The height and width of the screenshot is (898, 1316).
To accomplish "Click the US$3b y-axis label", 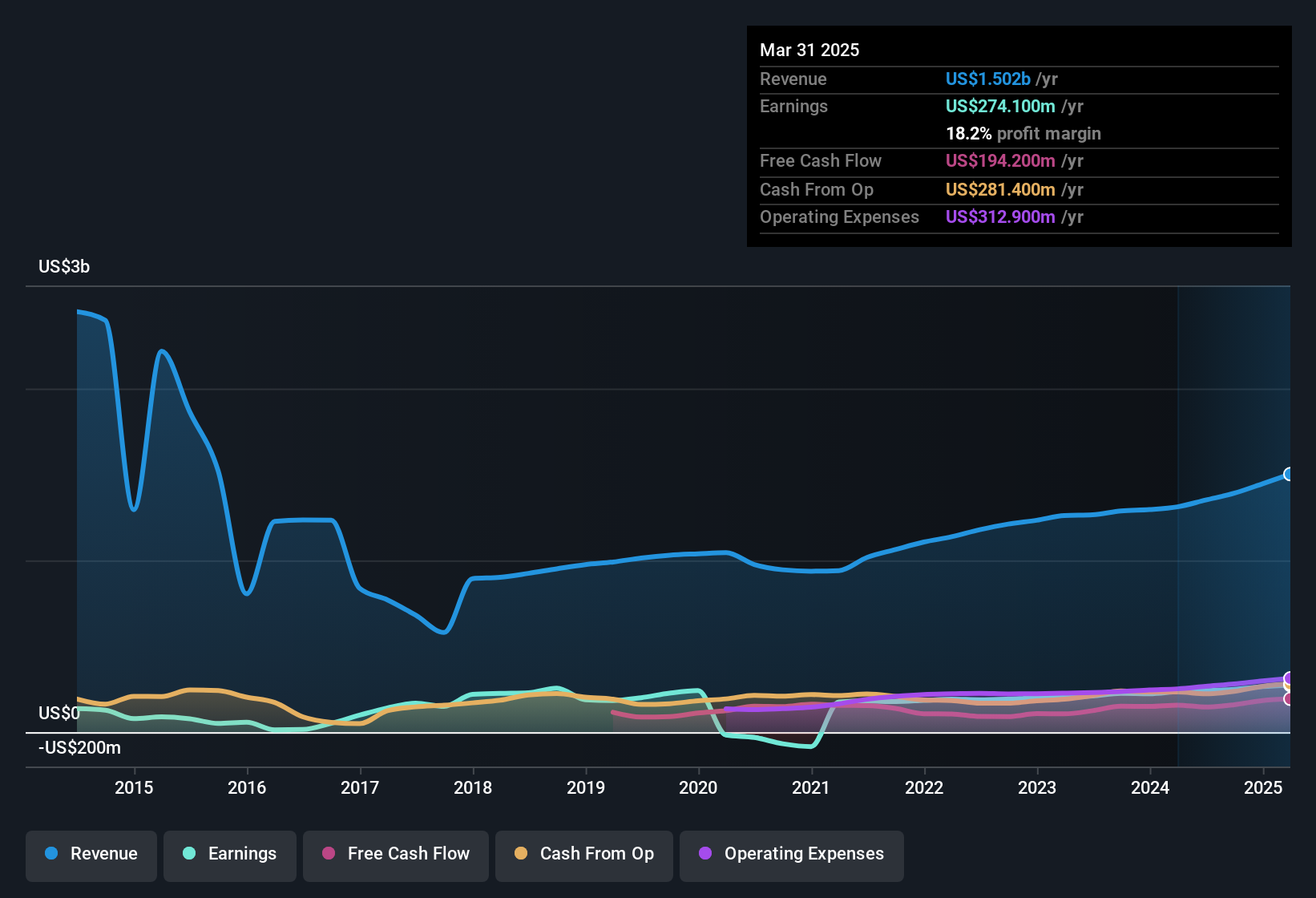I will 64,266.
